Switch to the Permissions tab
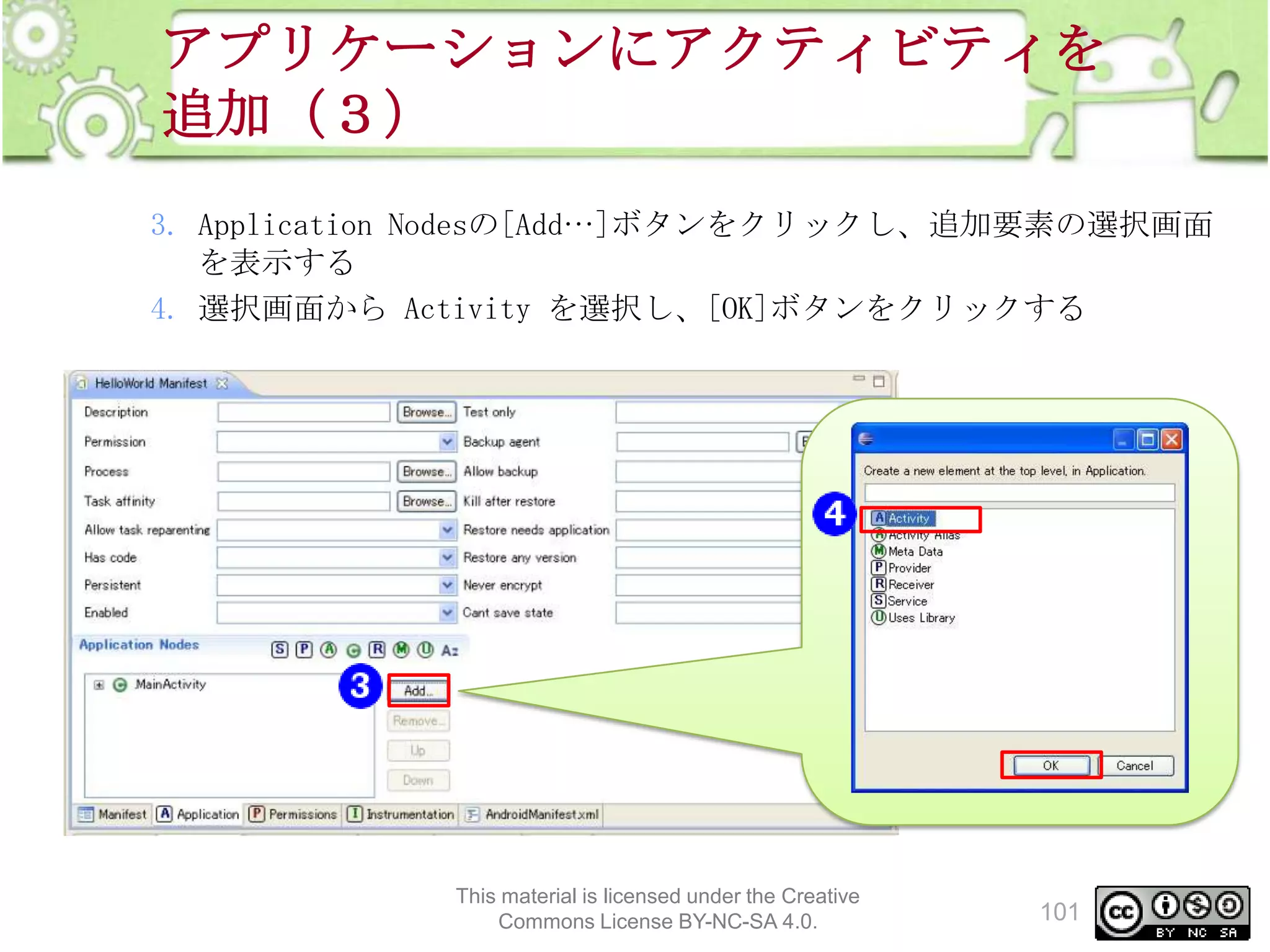 pyautogui.click(x=293, y=814)
